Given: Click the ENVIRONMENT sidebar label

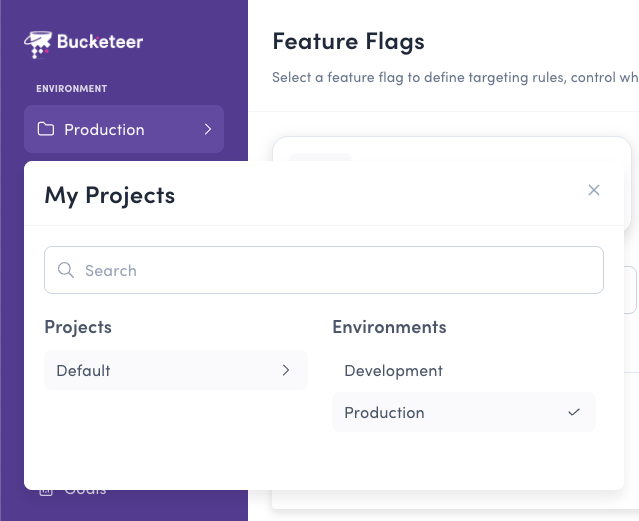Looking at the screenshot, I should tap(72, 88).
